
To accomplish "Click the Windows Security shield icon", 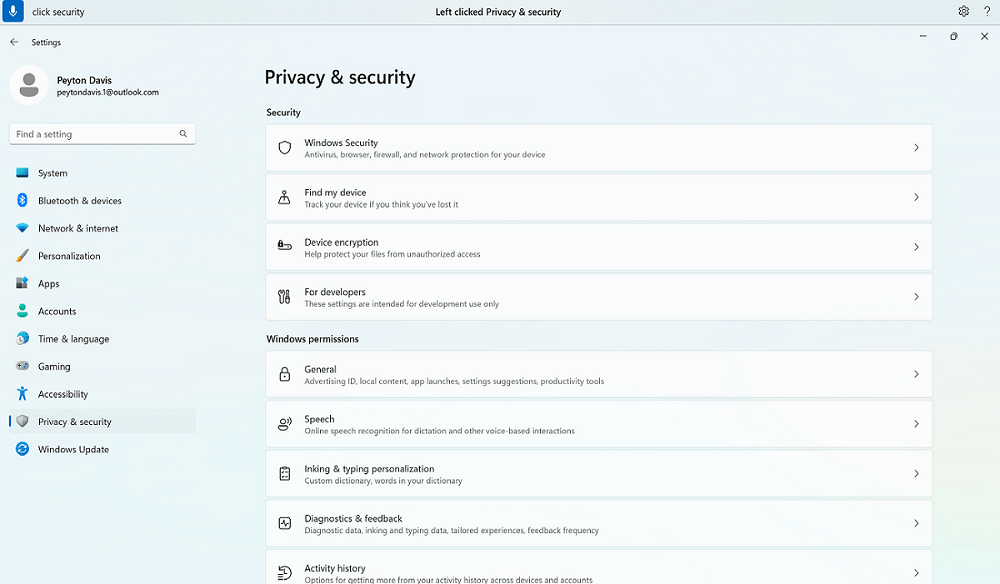I will 285,146.
